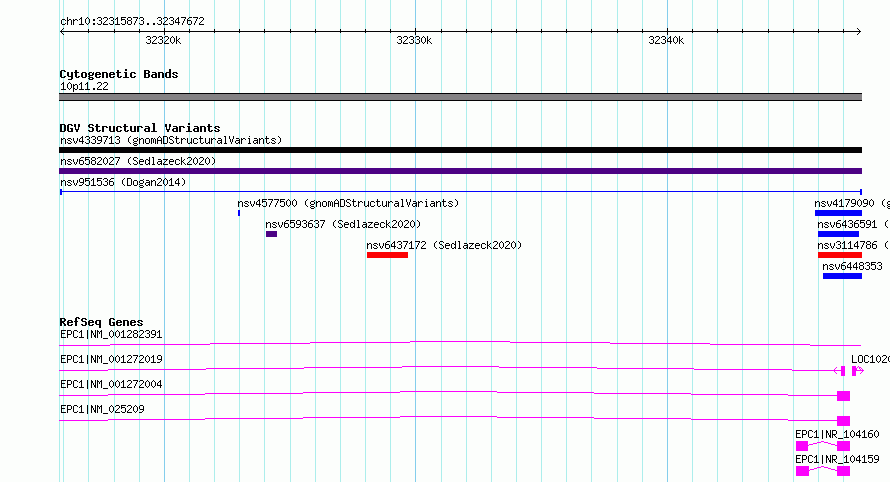Open variant label nsv6582027 (Sedlazeck2020)
This screenshot has height=482, width=890.
138,161
